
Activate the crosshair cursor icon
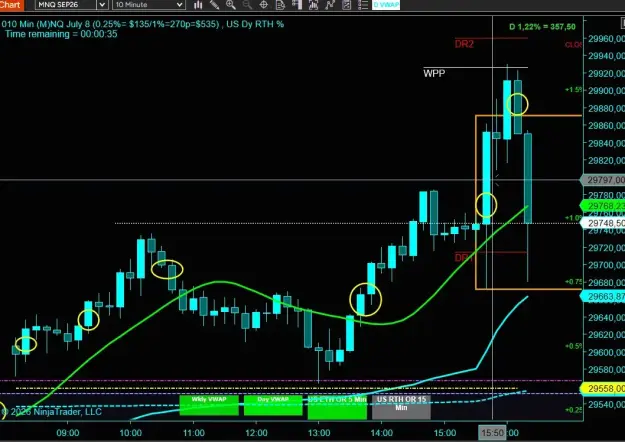[263, 5]
